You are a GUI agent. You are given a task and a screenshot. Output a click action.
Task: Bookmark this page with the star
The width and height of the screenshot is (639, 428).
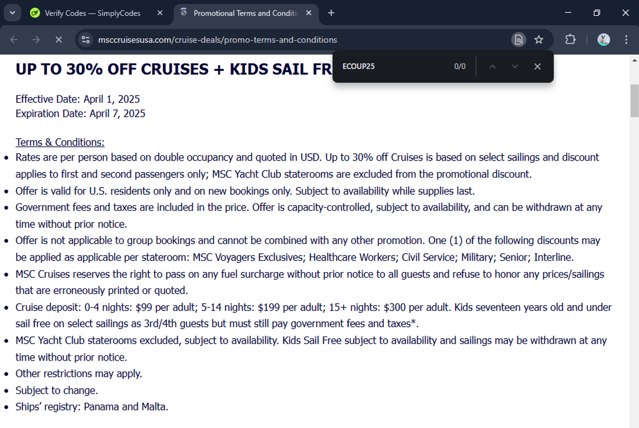[x=539, y=40]
